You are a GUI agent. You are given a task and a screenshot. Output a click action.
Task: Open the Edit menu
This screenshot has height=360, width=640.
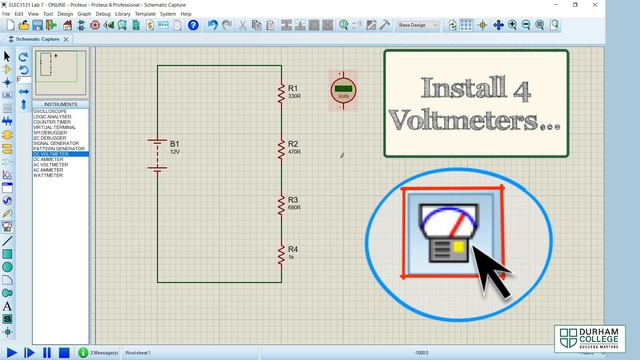pos(19,14)
